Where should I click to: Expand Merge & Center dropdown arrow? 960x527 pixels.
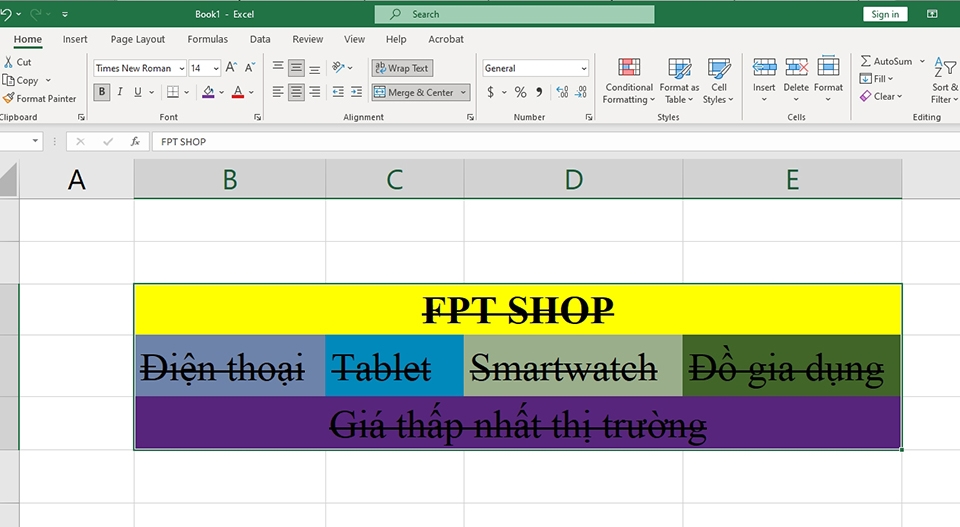pyautogui.click(x=463, y=92)
